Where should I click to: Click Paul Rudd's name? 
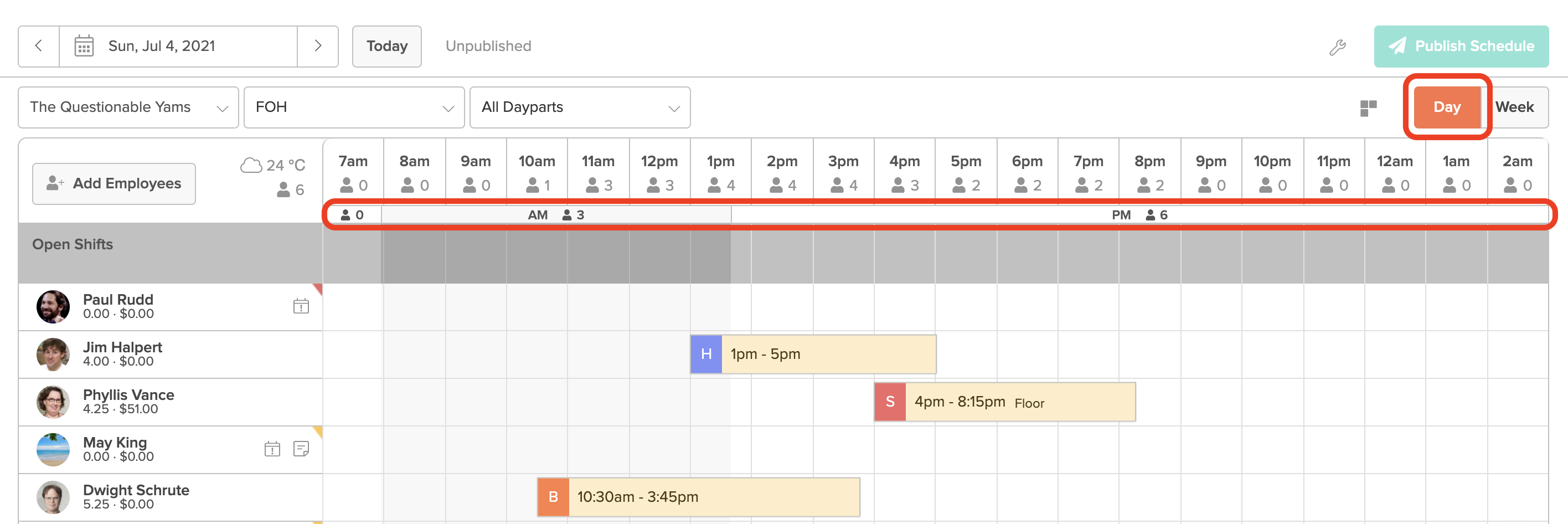(x=118, y=300)
